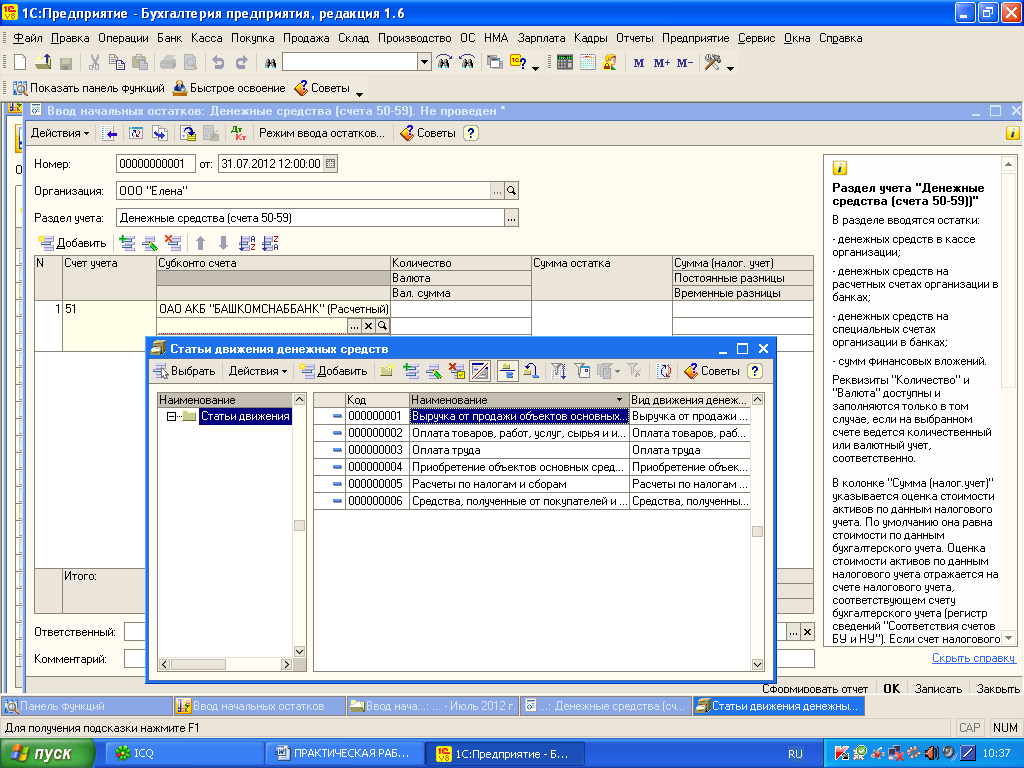Image resolution: width=1024 pixels, height=768 pixels.
Task: Click the M- memory button
Action: coord(684,63)
